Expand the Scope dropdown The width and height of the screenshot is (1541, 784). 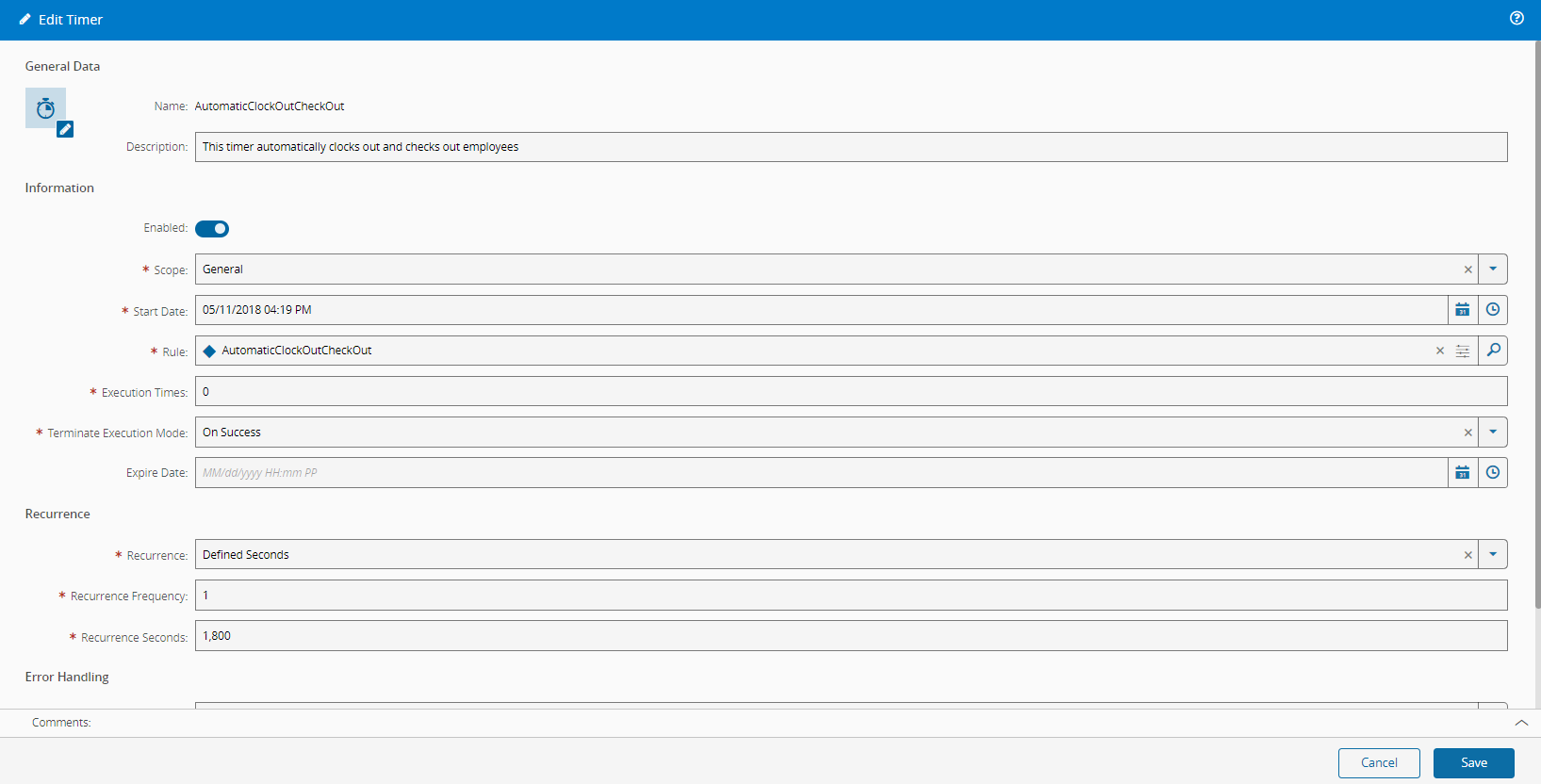pos(1493,269)
